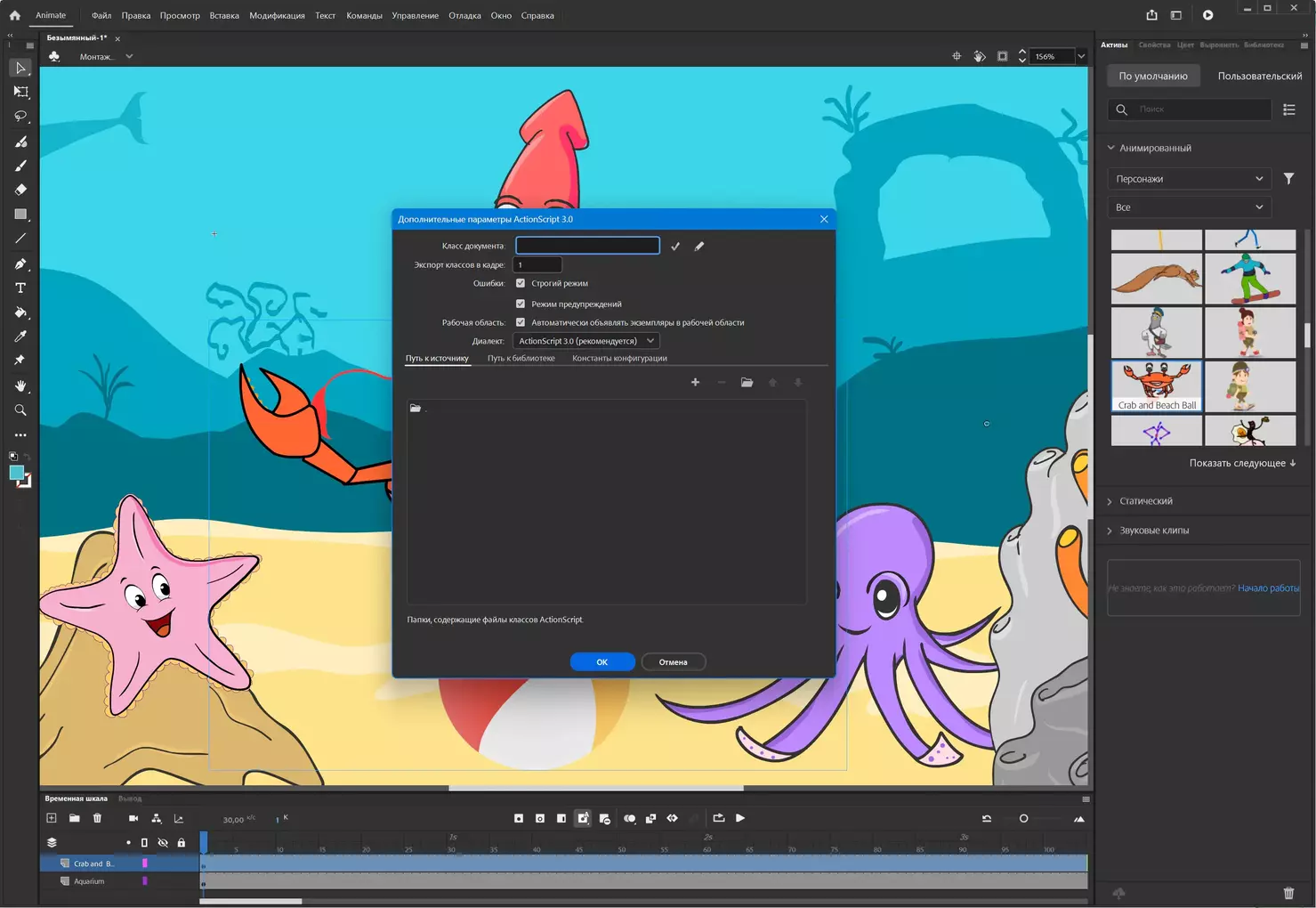
Task: Toggle the Режим предупреждений checkbox
Action: (x=521, y=304)
